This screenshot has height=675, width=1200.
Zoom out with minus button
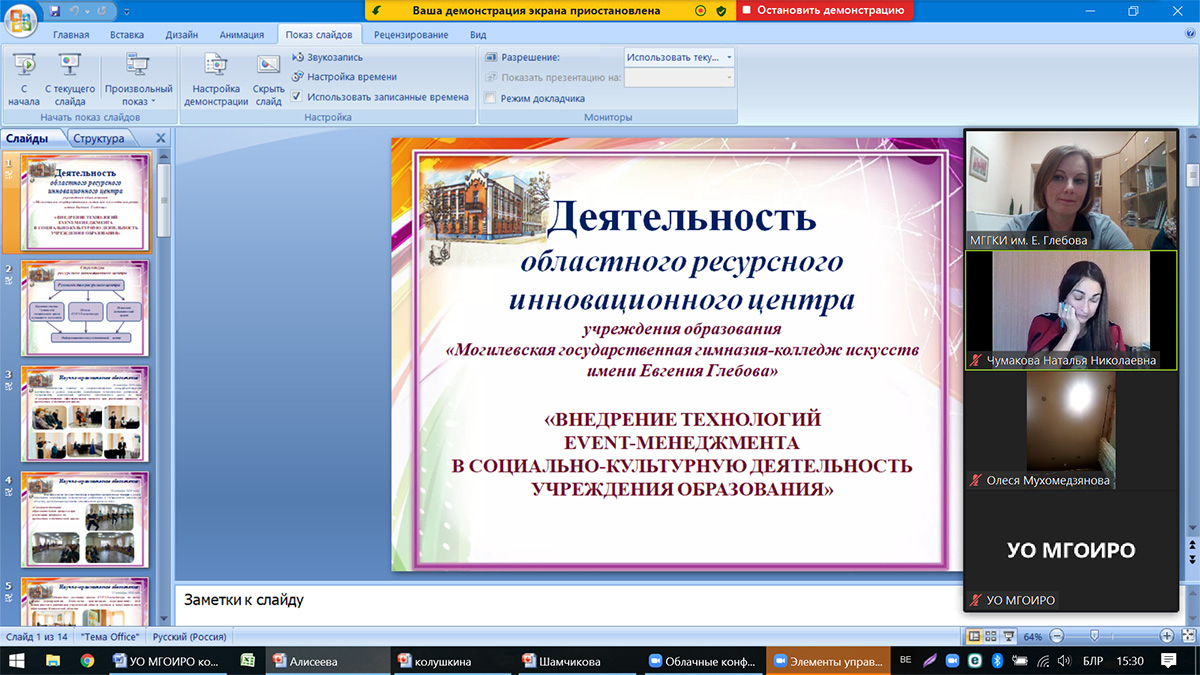tap(1057, 636)
